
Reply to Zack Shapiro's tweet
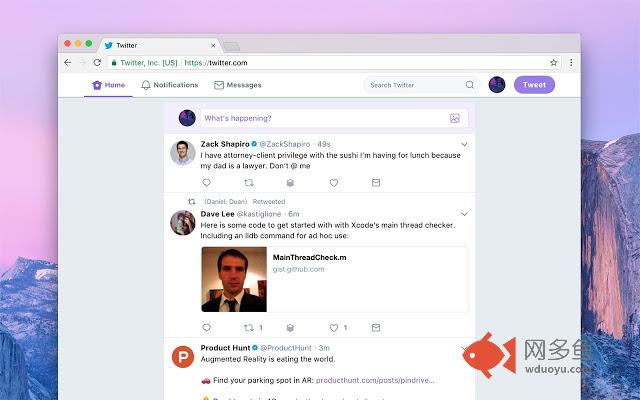pyautogui.click(x=207, y=183)
